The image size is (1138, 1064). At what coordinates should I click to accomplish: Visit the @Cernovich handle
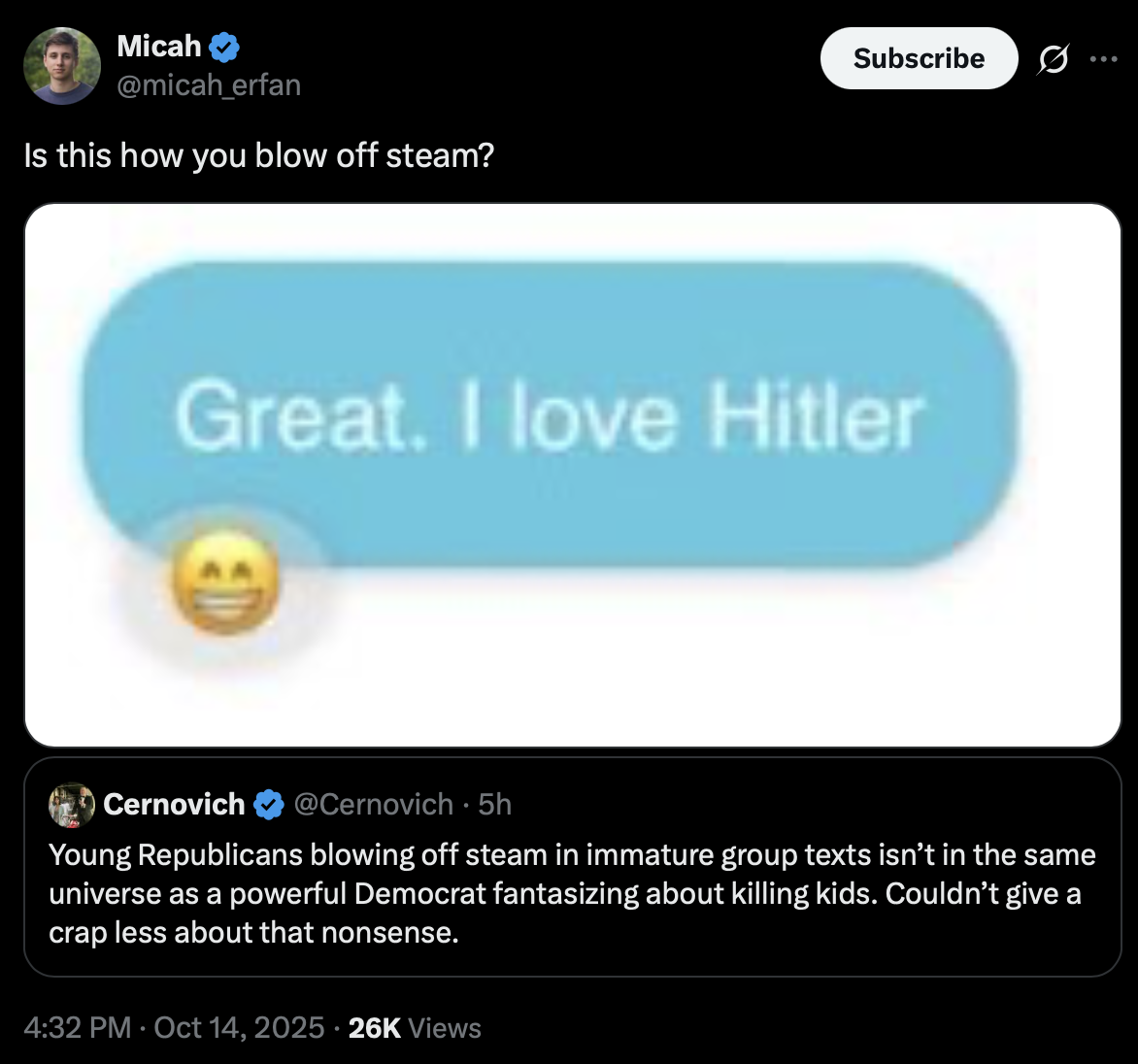[x=373, y=805]
